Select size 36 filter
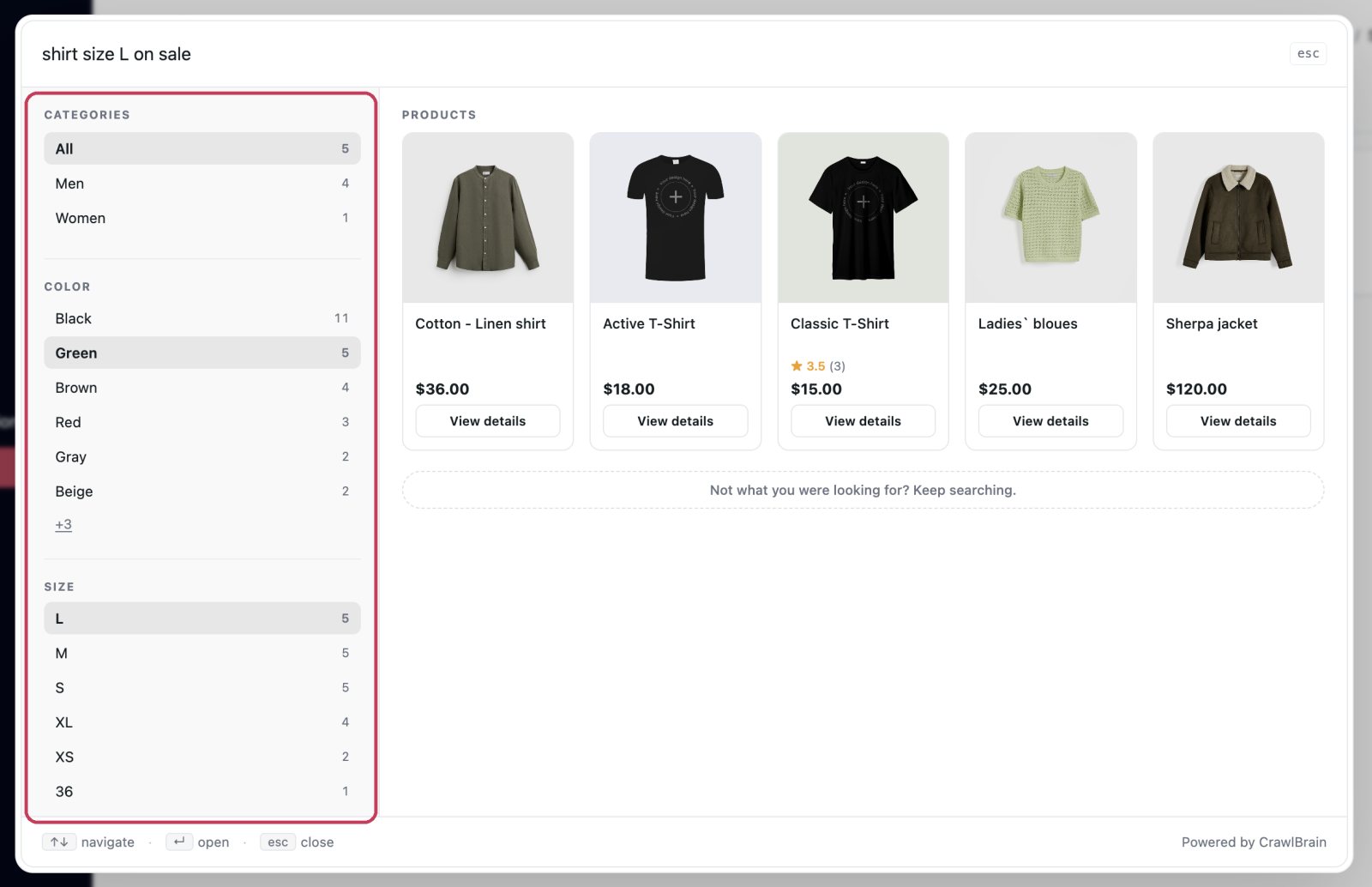The width and height of the screenshot is (1372, 887). 202,792
